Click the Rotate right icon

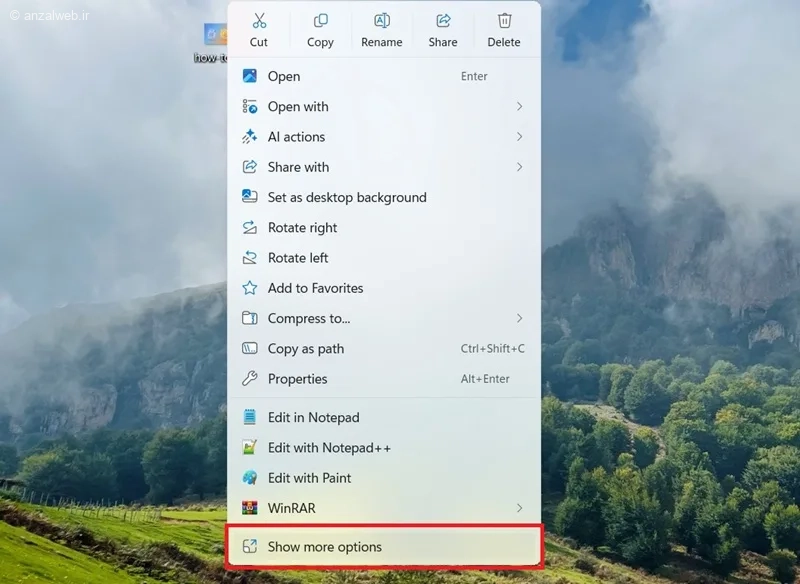(x=249, y=227)
